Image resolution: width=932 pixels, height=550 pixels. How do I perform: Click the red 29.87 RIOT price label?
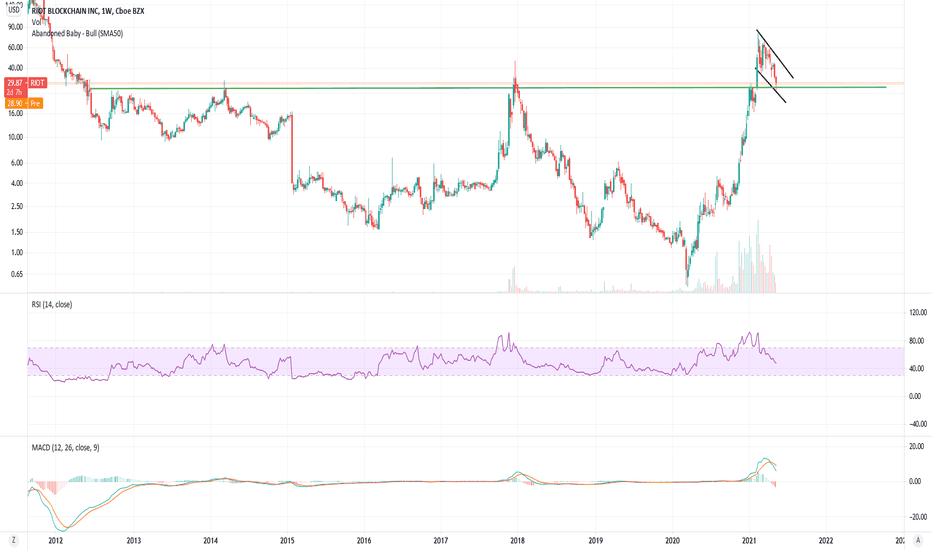(26, 83)
